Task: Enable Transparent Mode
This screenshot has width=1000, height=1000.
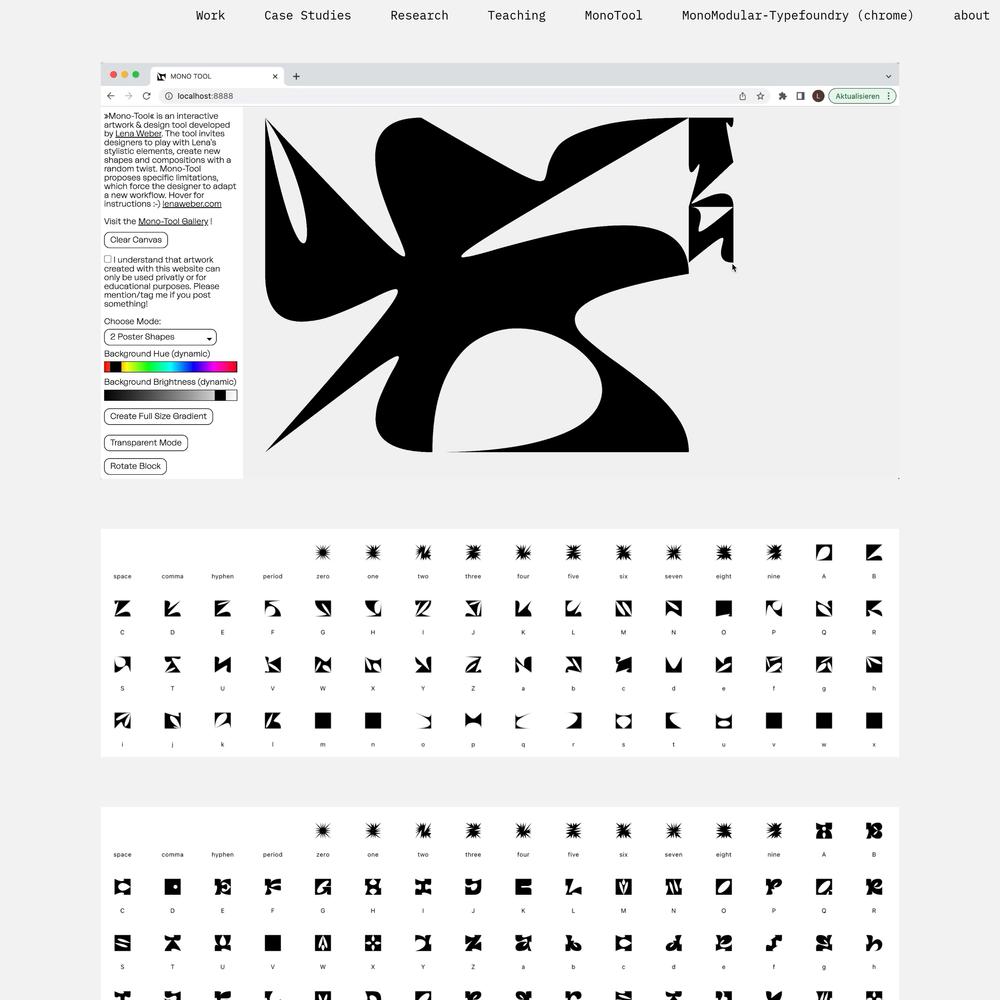Action: pos(145,443)
